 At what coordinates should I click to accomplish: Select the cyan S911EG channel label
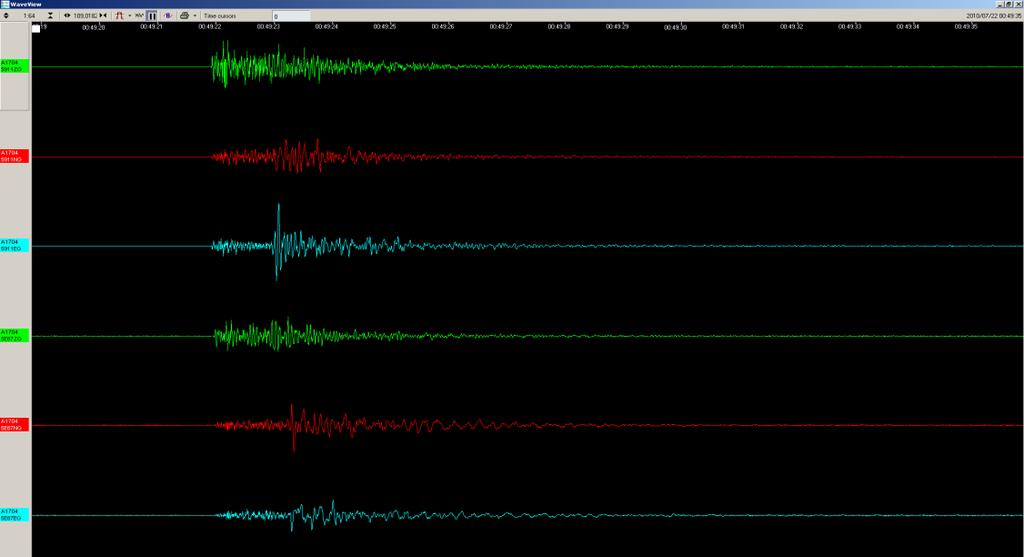coord(14,246)
